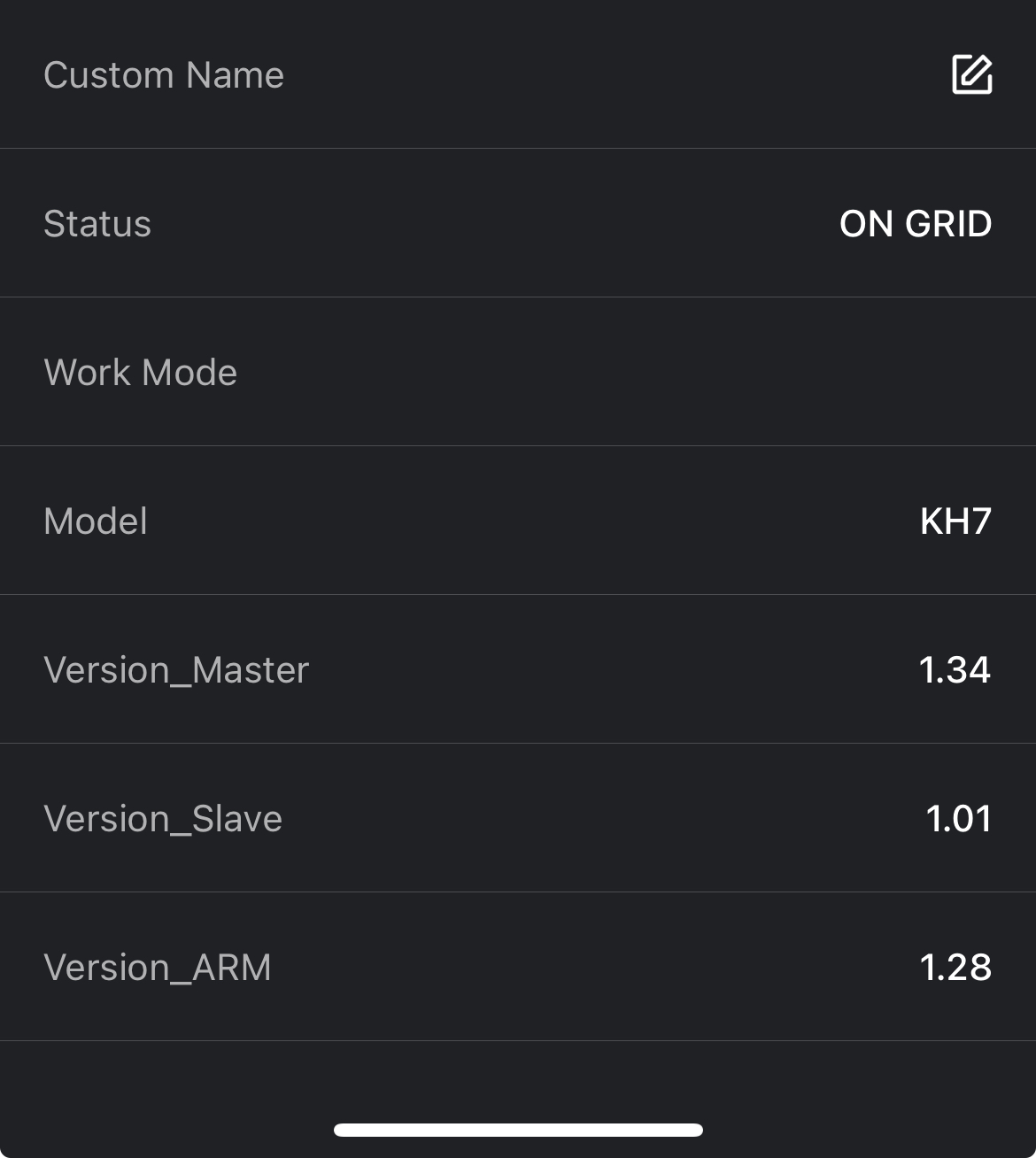1036x1158 pixels.
Task: Click the 1.34 master version value
Action: point(955,670)
